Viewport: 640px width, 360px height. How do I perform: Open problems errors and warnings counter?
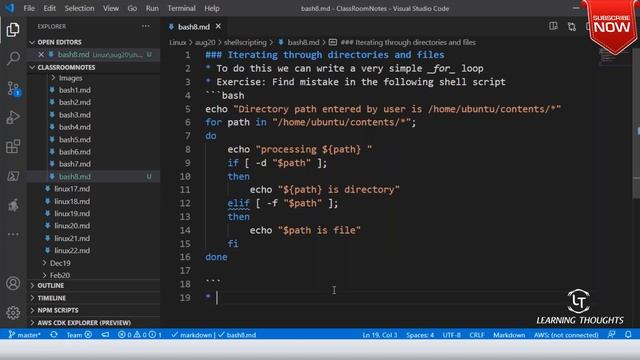pyautogui.click(x=140, y=335)
